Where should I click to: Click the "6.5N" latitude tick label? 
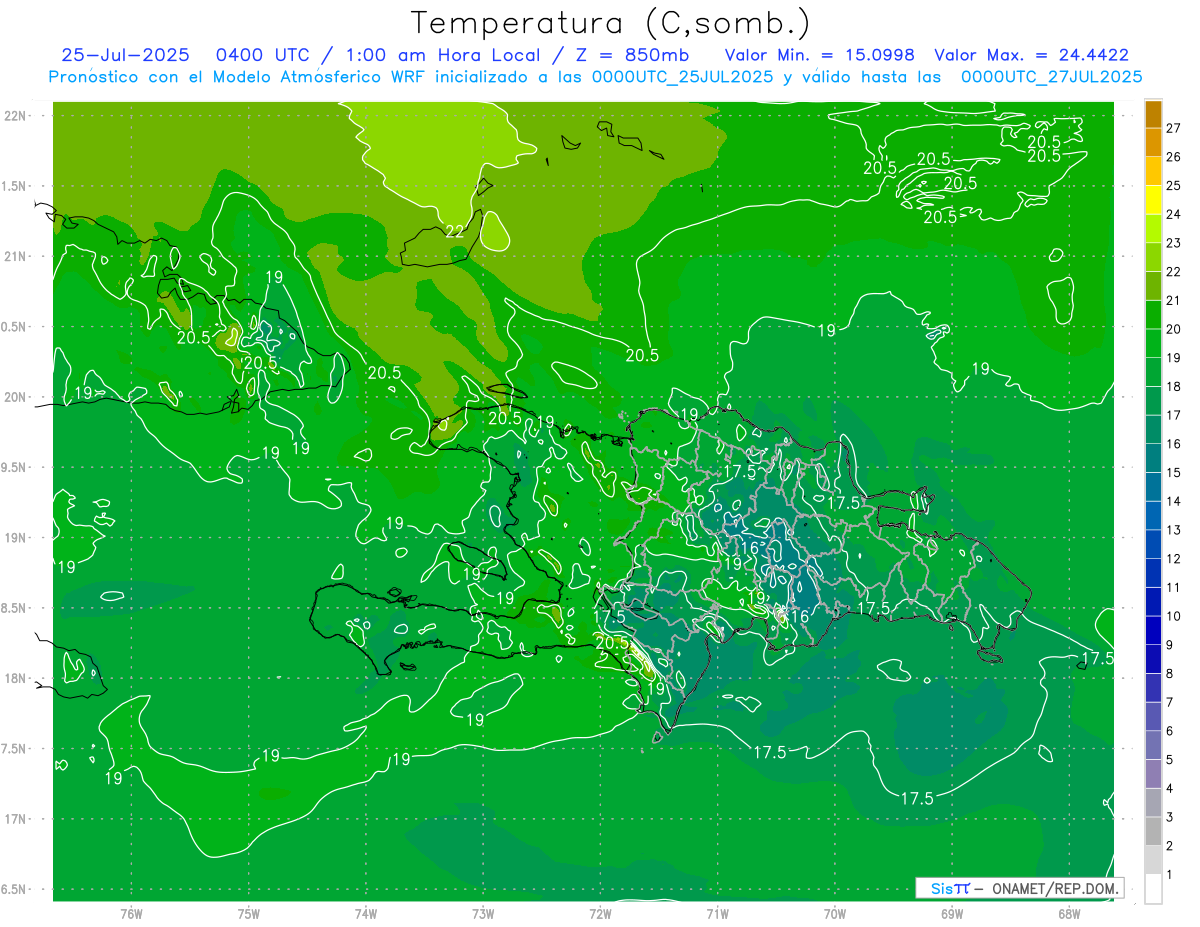(x=15, y=889)
